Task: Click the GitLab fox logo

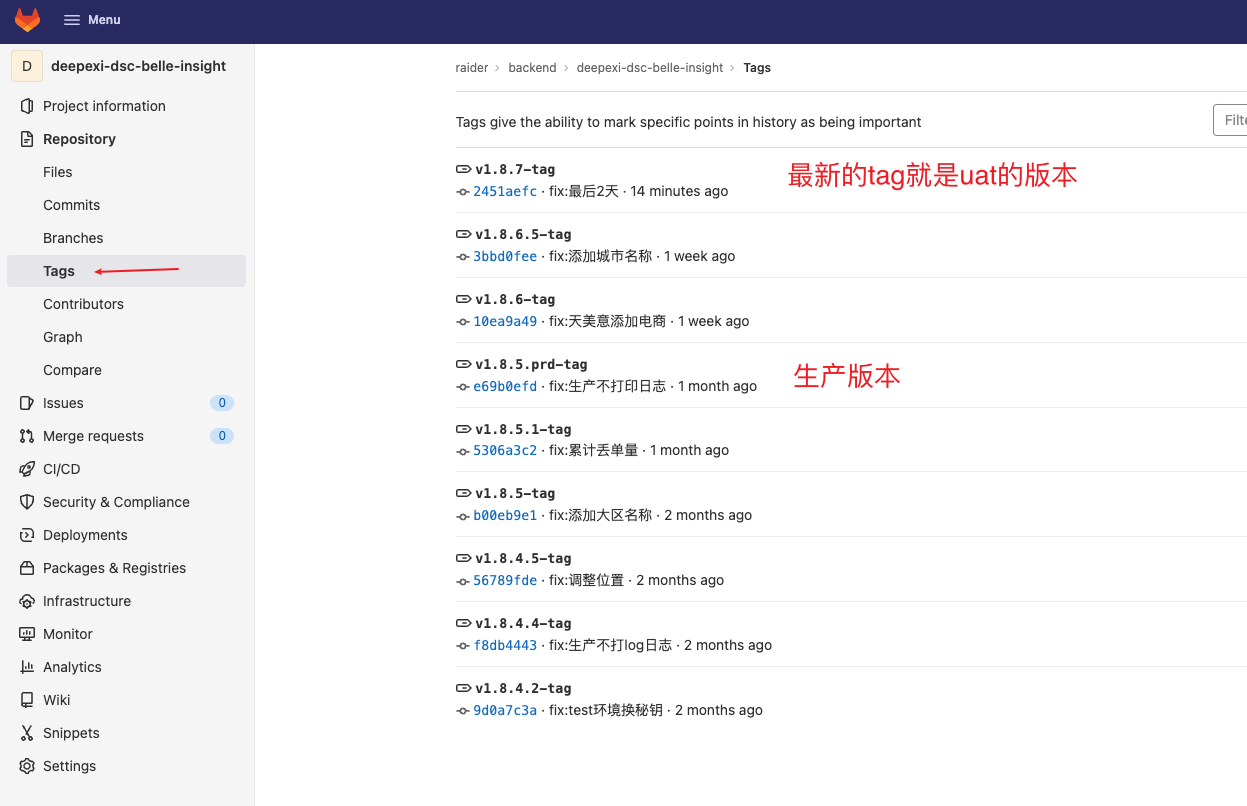Action: (x=27, y=20)
